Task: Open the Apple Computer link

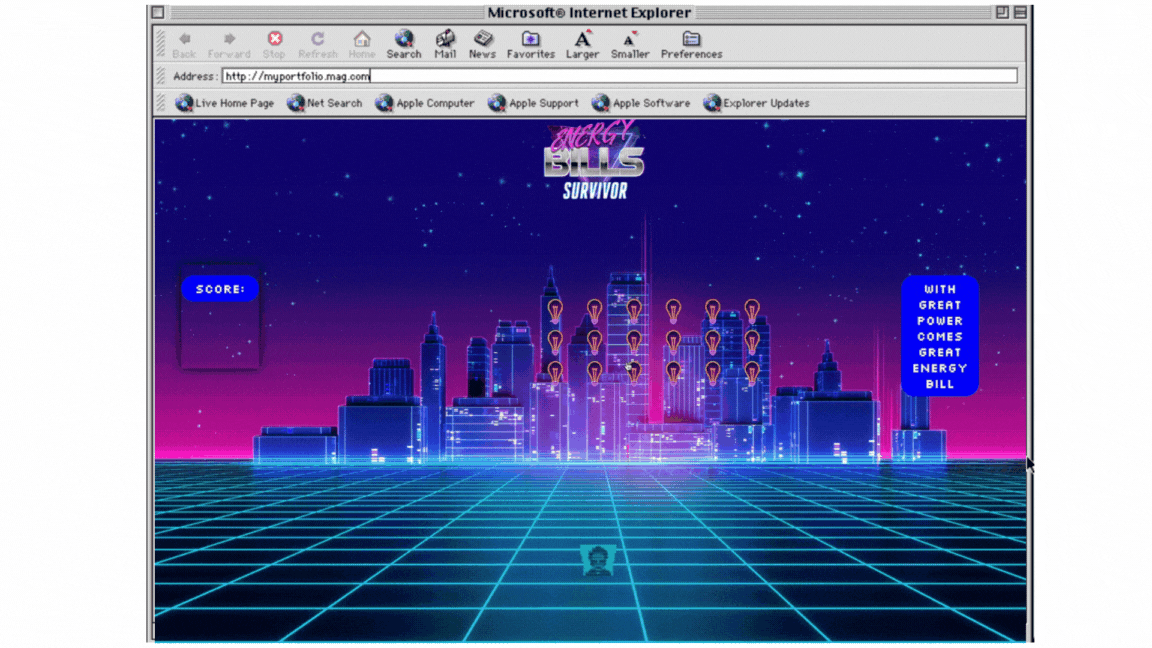Action: click(x=425, y=103)
